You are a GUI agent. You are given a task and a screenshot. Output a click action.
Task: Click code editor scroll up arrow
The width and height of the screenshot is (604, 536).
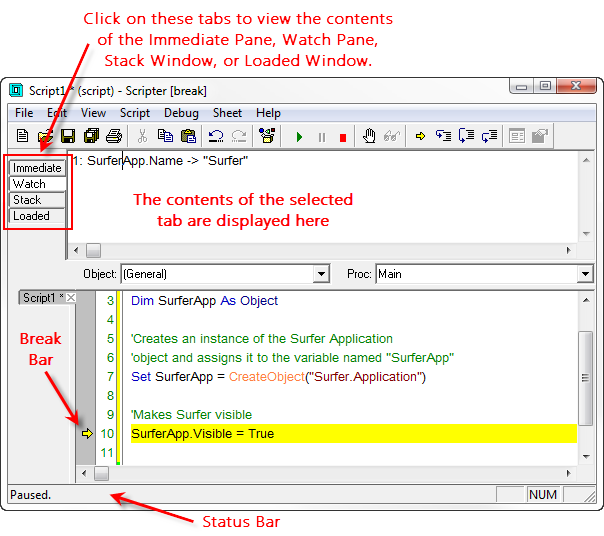[586, 300]
